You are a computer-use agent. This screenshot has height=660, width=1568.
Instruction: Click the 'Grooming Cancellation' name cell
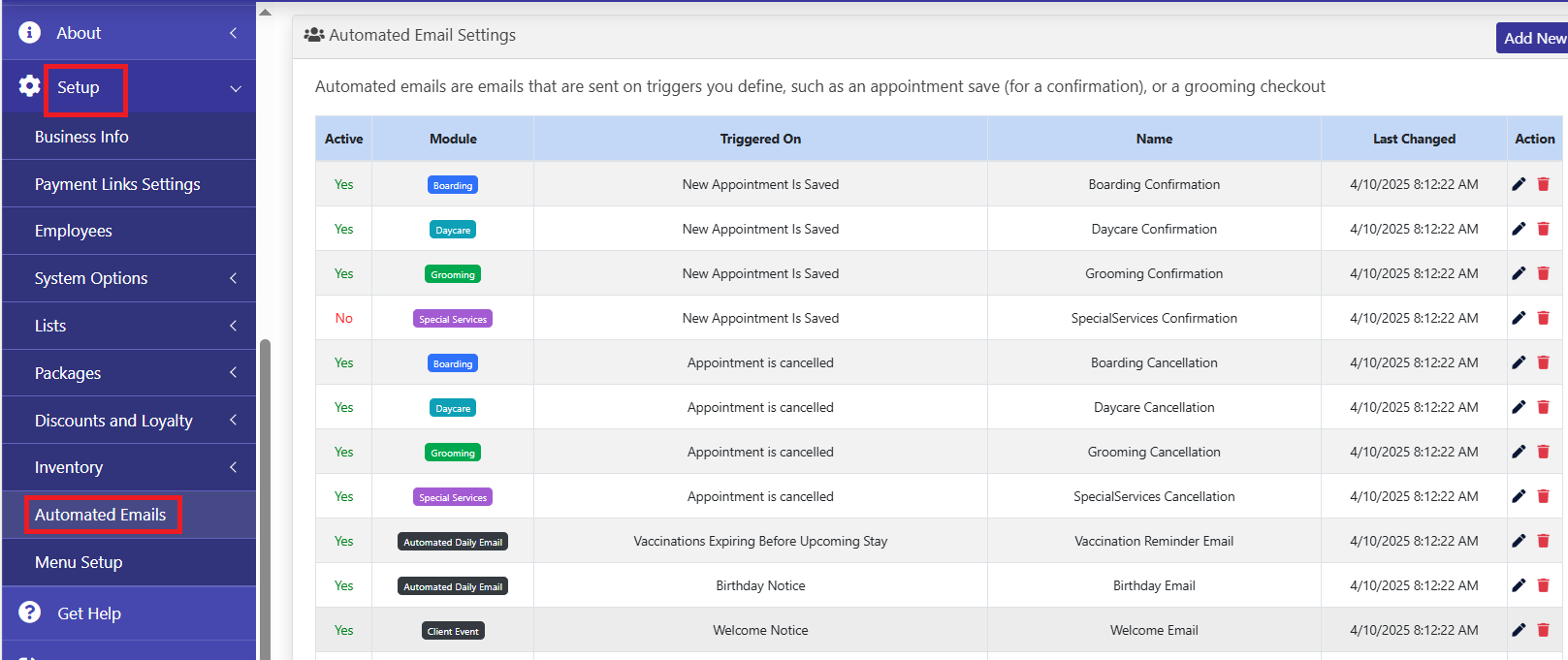click(1154, 452)
